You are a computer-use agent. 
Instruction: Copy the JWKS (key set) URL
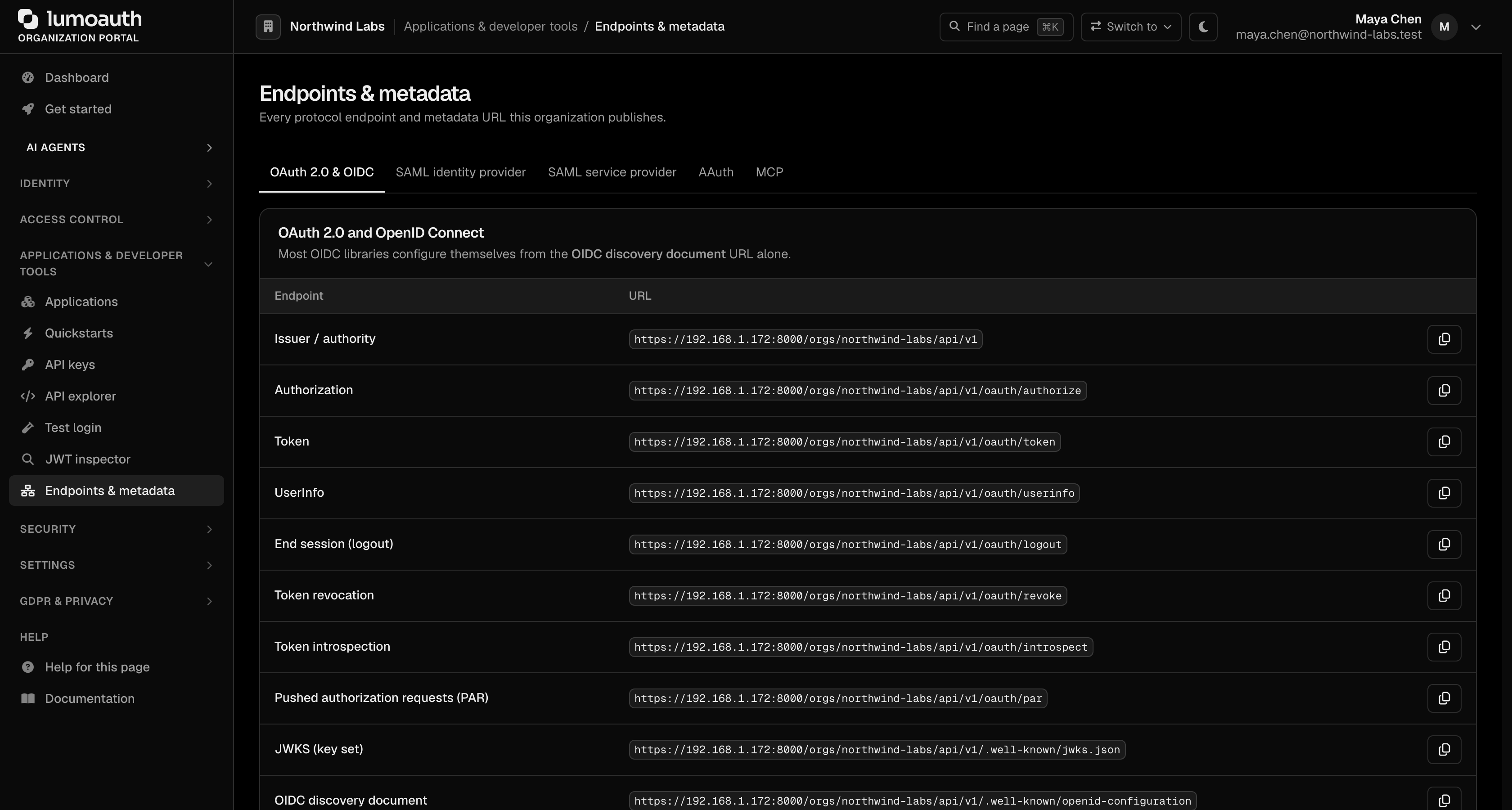coord(1444,749)
